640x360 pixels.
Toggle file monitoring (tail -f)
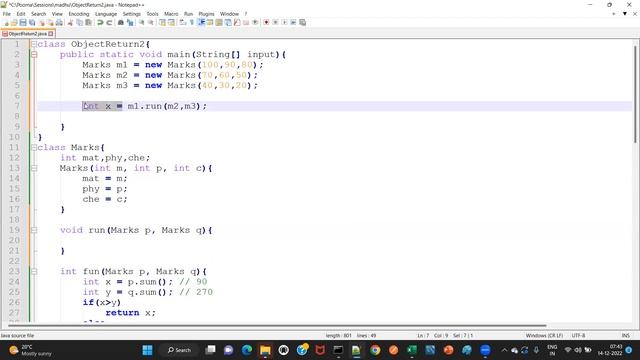[255, 22]
